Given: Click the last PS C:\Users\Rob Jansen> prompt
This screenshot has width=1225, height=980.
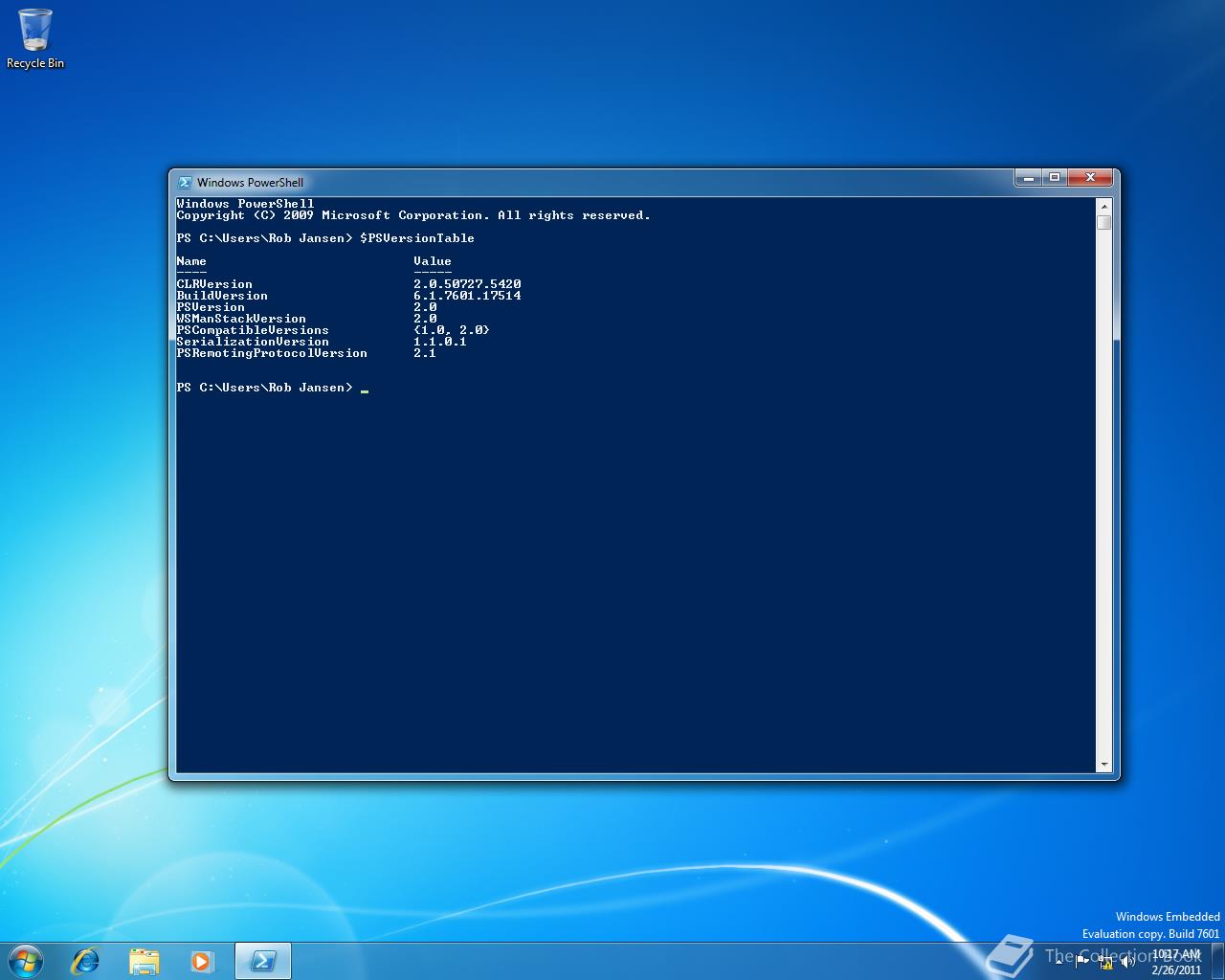Looking at the screenshot, I should pos(264,388).
